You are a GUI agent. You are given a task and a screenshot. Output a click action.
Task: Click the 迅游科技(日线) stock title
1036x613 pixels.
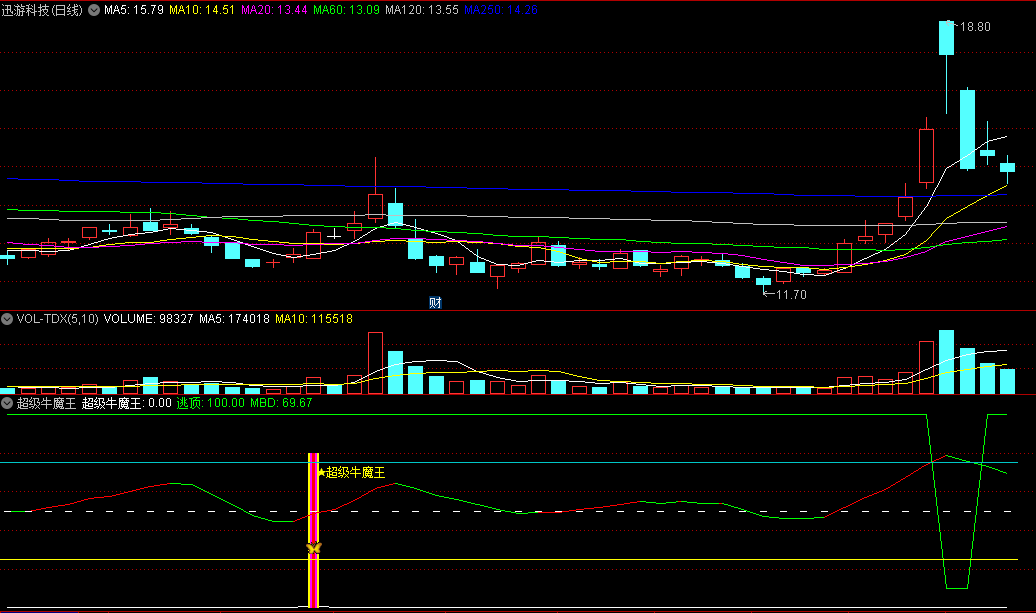click(x=42, y=10)
